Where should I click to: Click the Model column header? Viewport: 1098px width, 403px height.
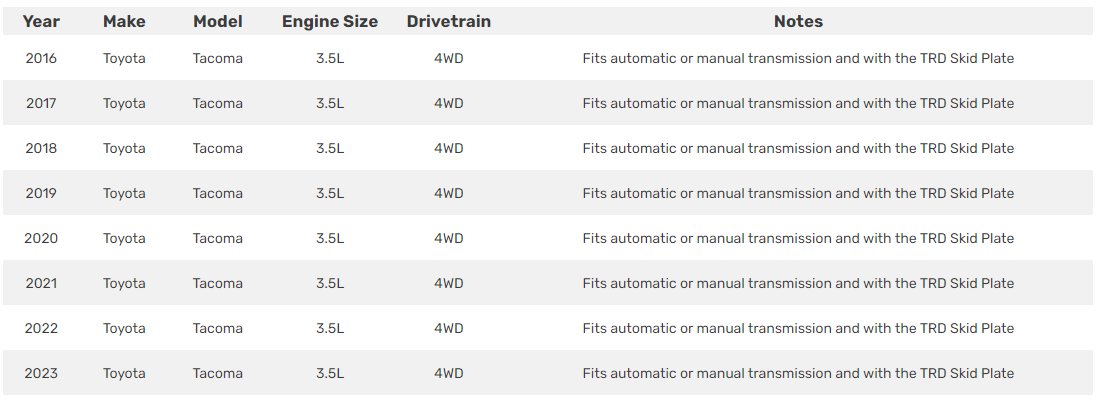(218, 22)
